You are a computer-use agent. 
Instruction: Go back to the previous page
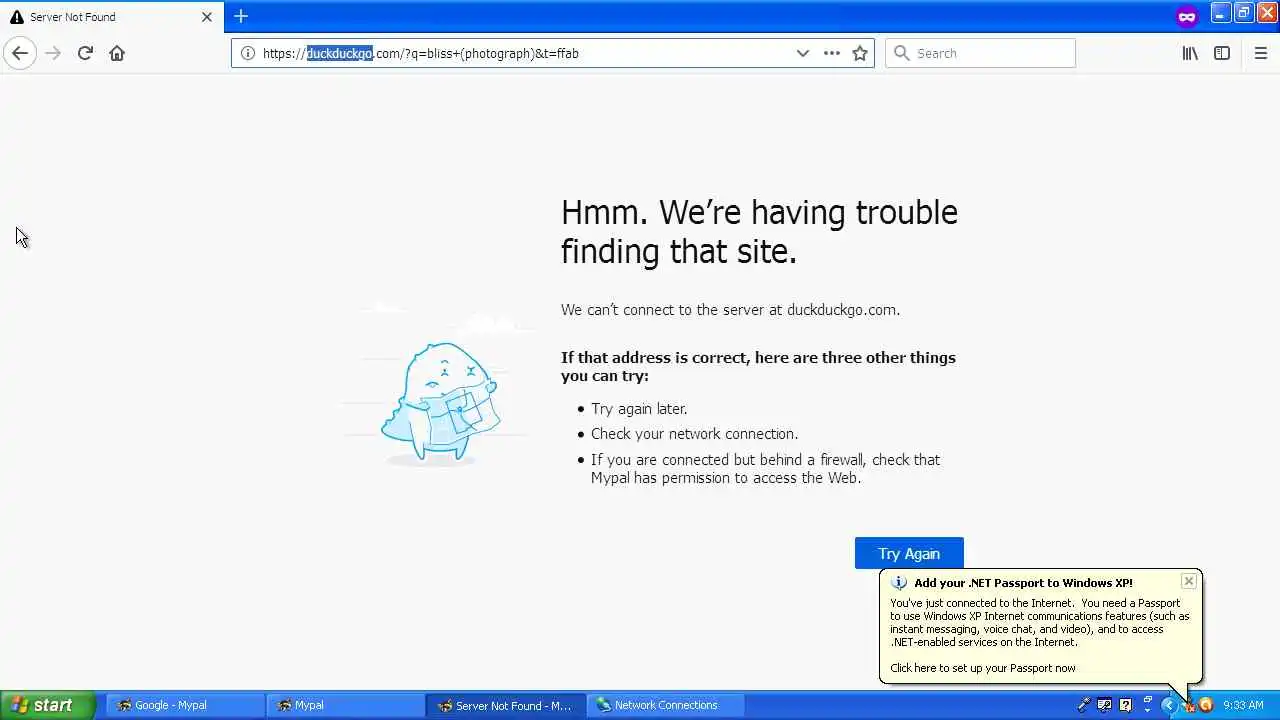(20, 53)
